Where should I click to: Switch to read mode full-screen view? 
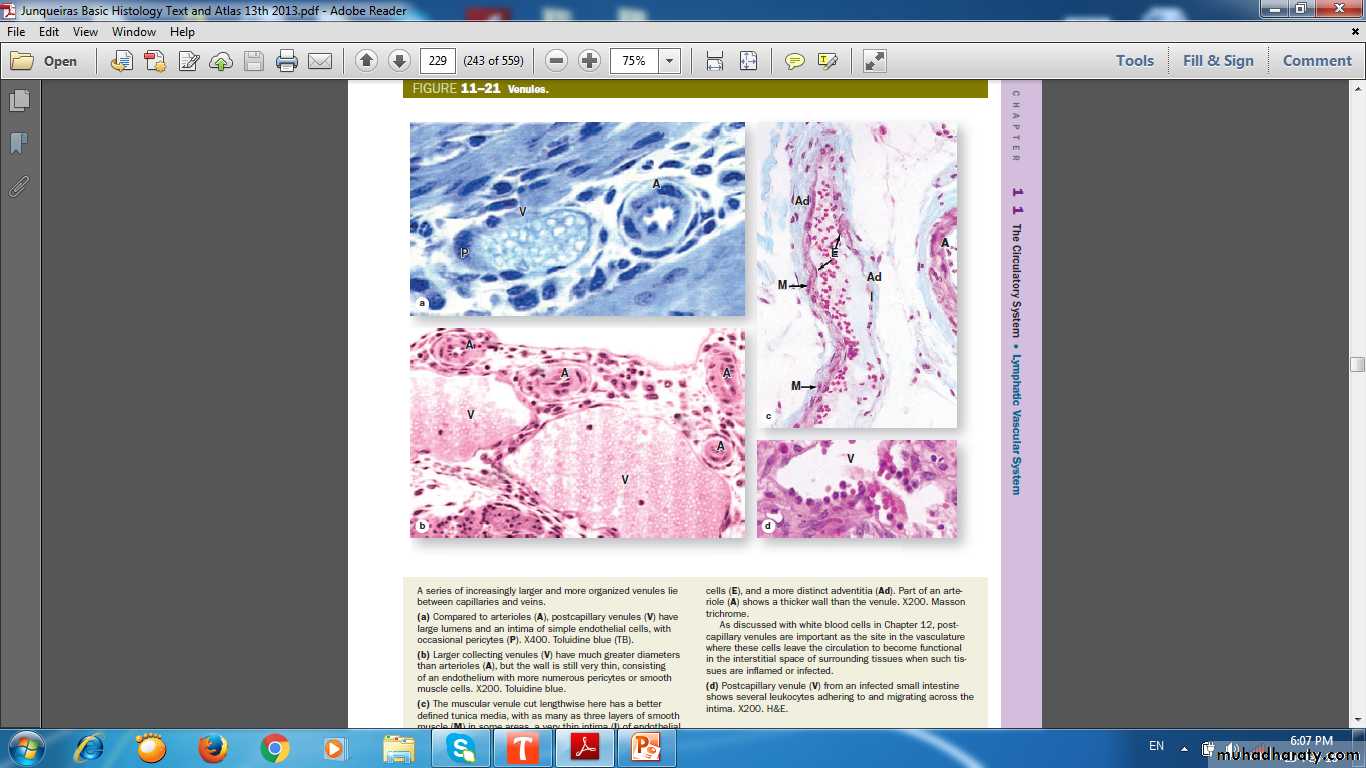(874, 61)
